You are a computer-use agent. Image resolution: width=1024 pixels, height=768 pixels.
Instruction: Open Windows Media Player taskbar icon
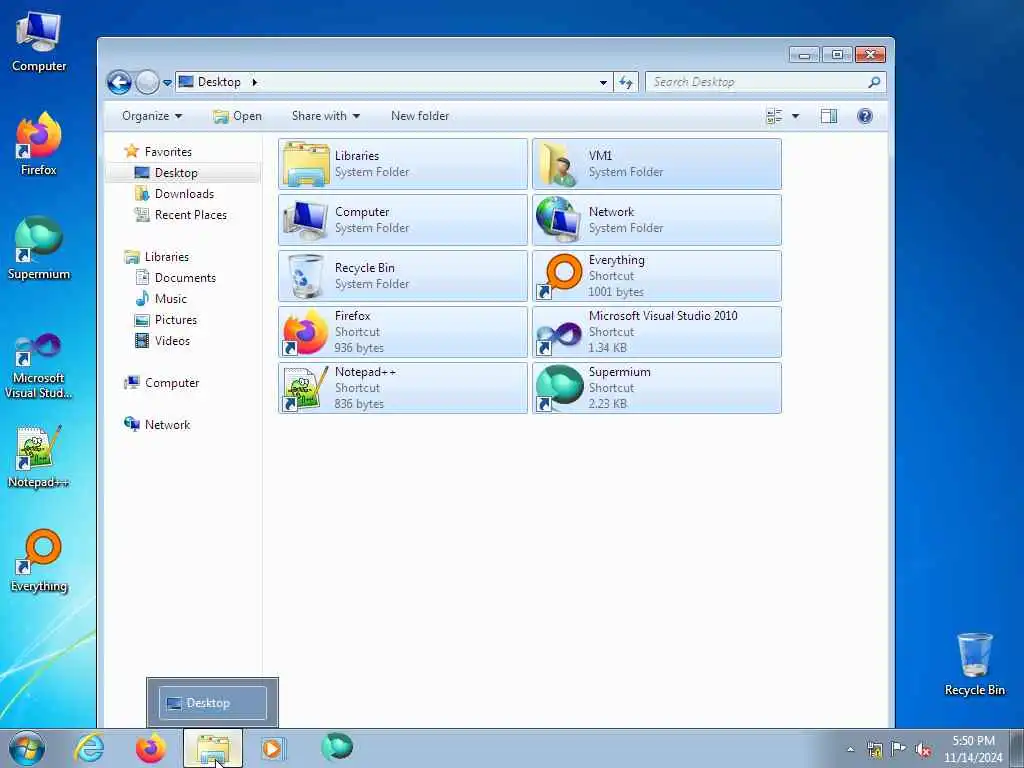tap(273, 748)
